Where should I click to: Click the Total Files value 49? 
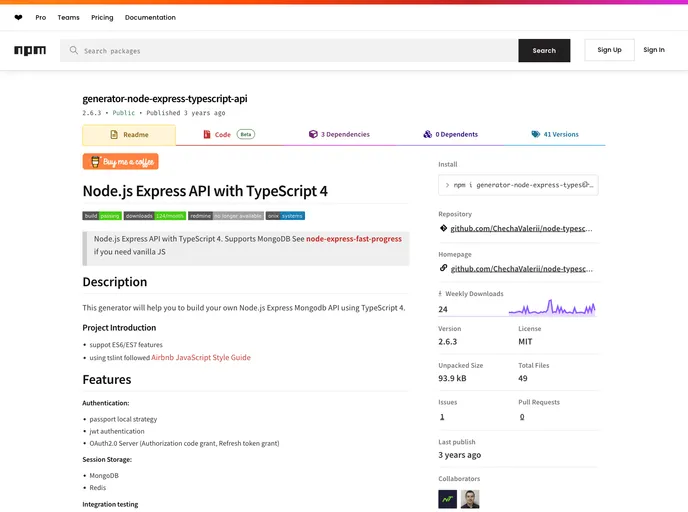coord(523,378)
